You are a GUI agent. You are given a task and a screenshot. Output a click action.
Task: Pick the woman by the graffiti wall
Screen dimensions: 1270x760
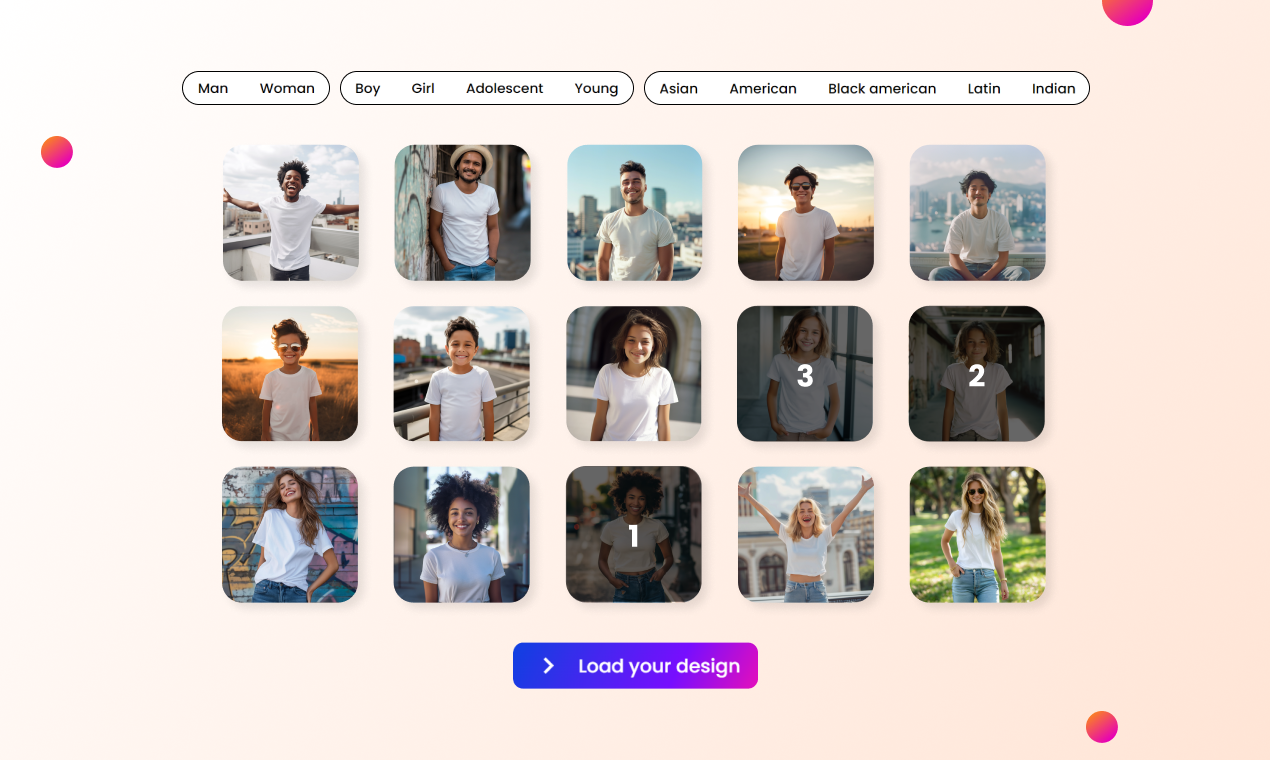tap(290, 535)
